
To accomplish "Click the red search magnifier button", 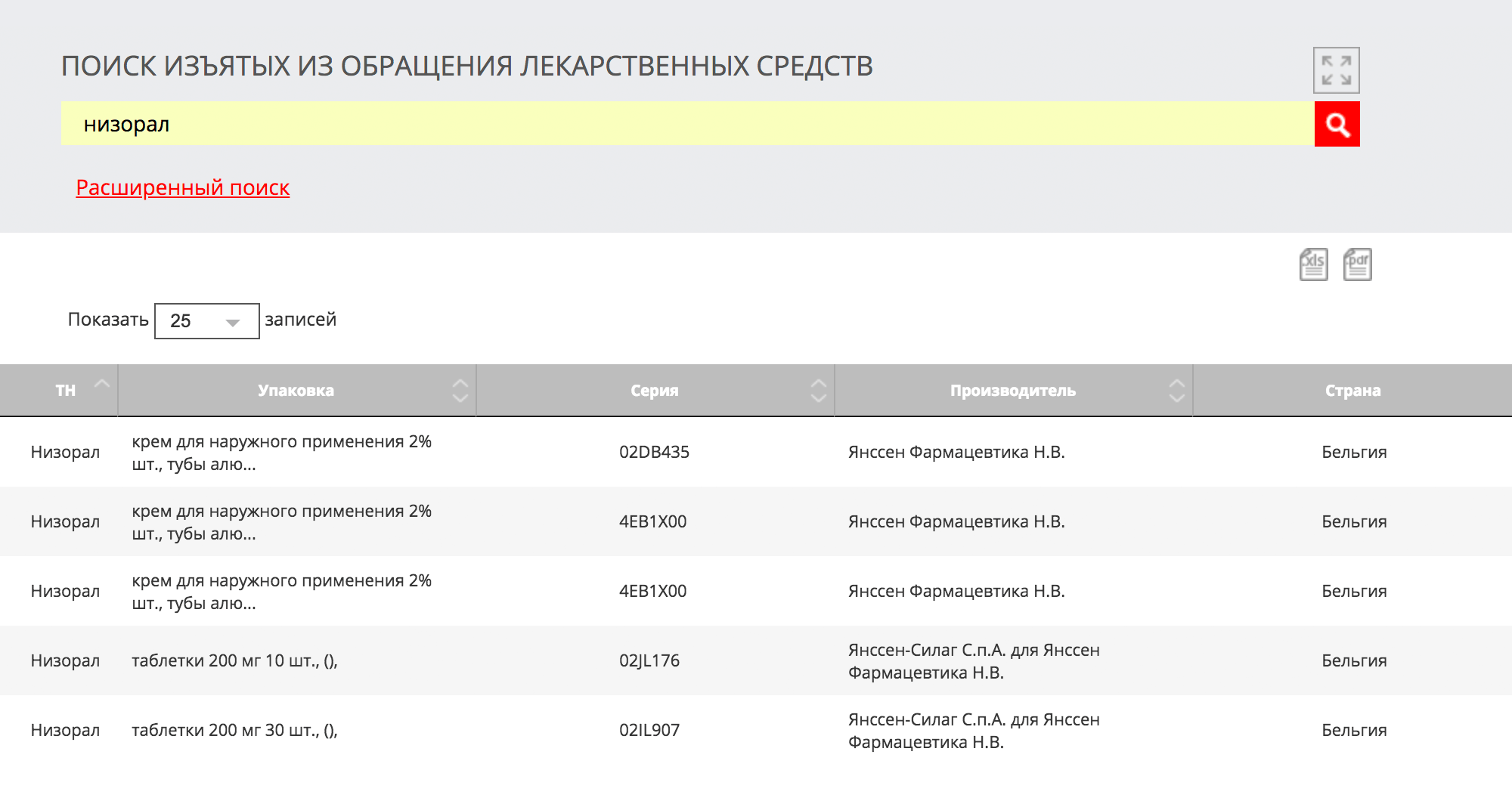I will pos(1337,124).
